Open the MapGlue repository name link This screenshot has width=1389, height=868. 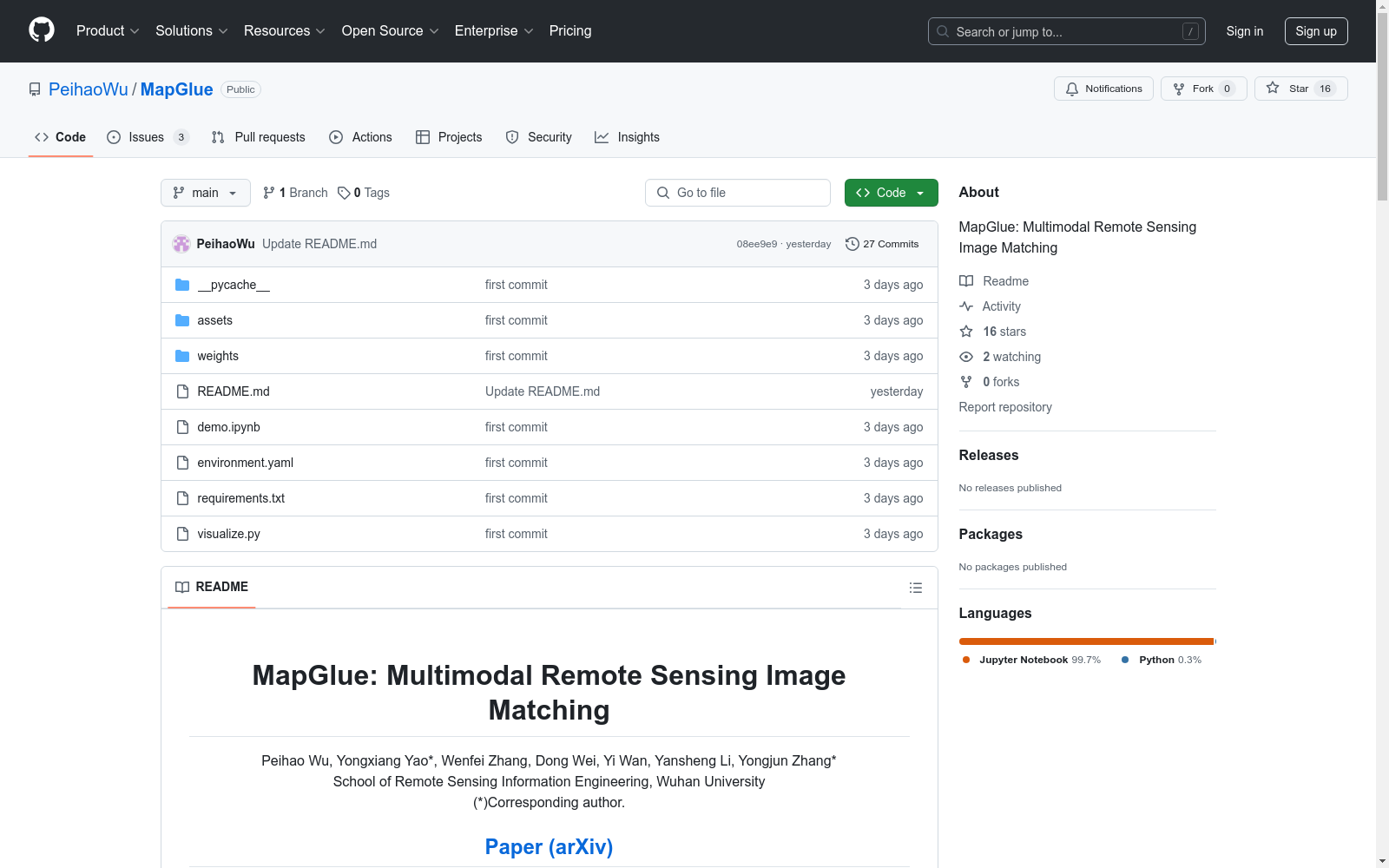point(176,89)
